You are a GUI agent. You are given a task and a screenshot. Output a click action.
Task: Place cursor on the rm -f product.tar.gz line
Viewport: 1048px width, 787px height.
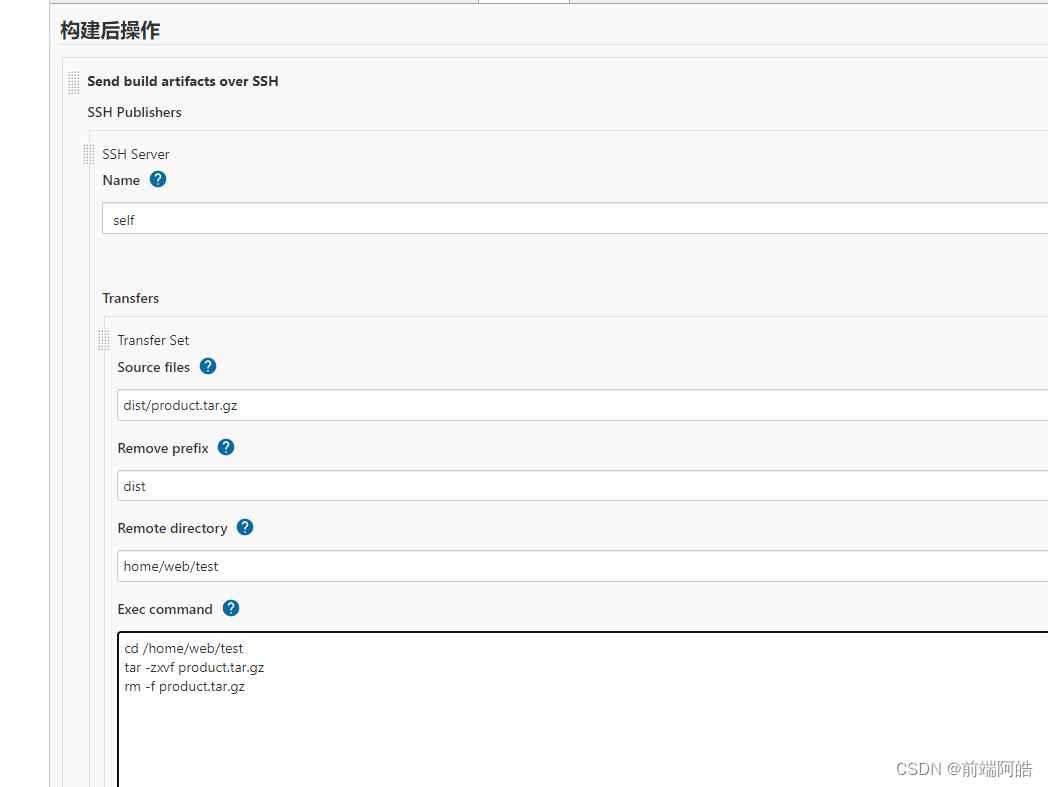click(184, 687)
